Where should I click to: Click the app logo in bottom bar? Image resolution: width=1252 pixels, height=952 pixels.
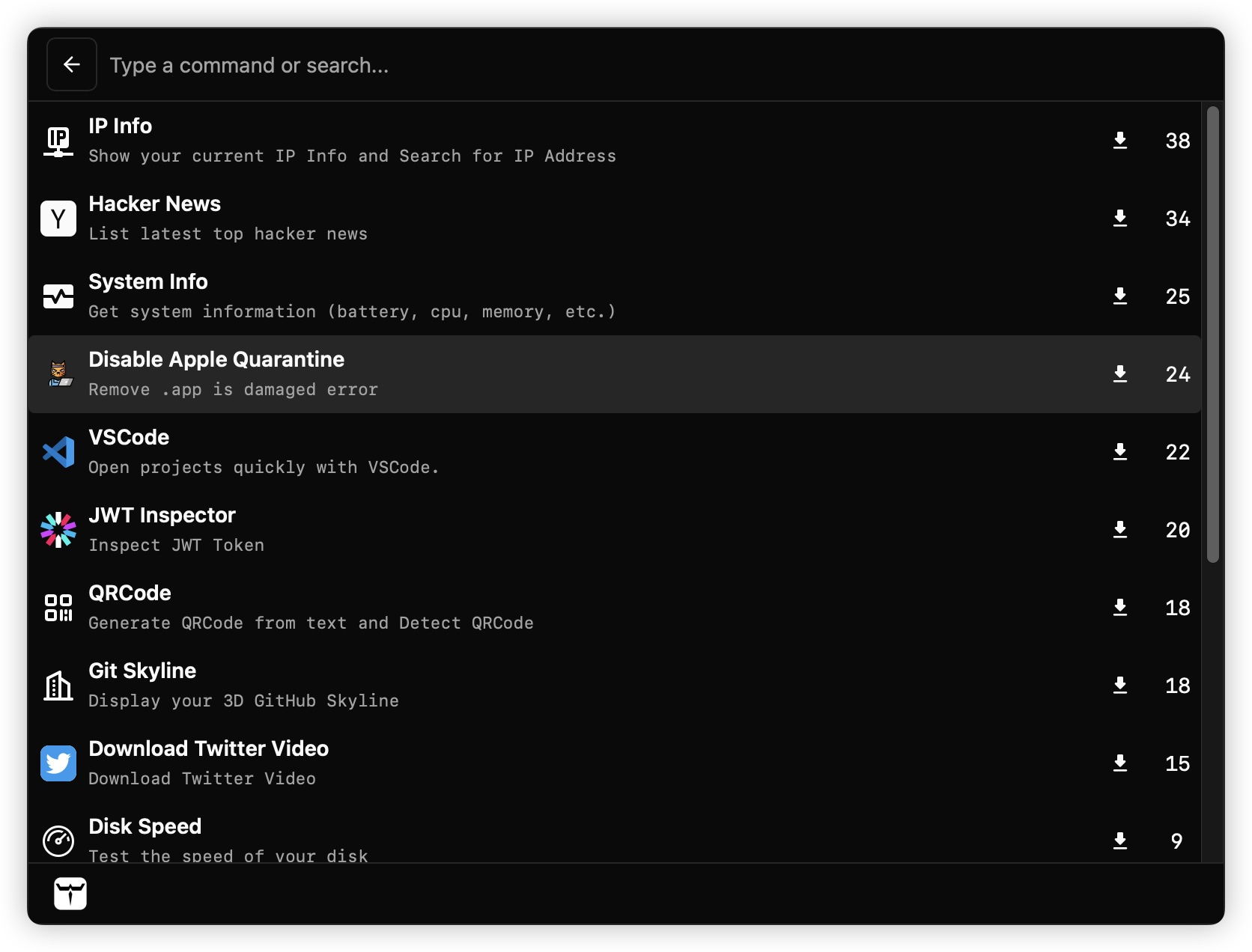coord(70,894)
